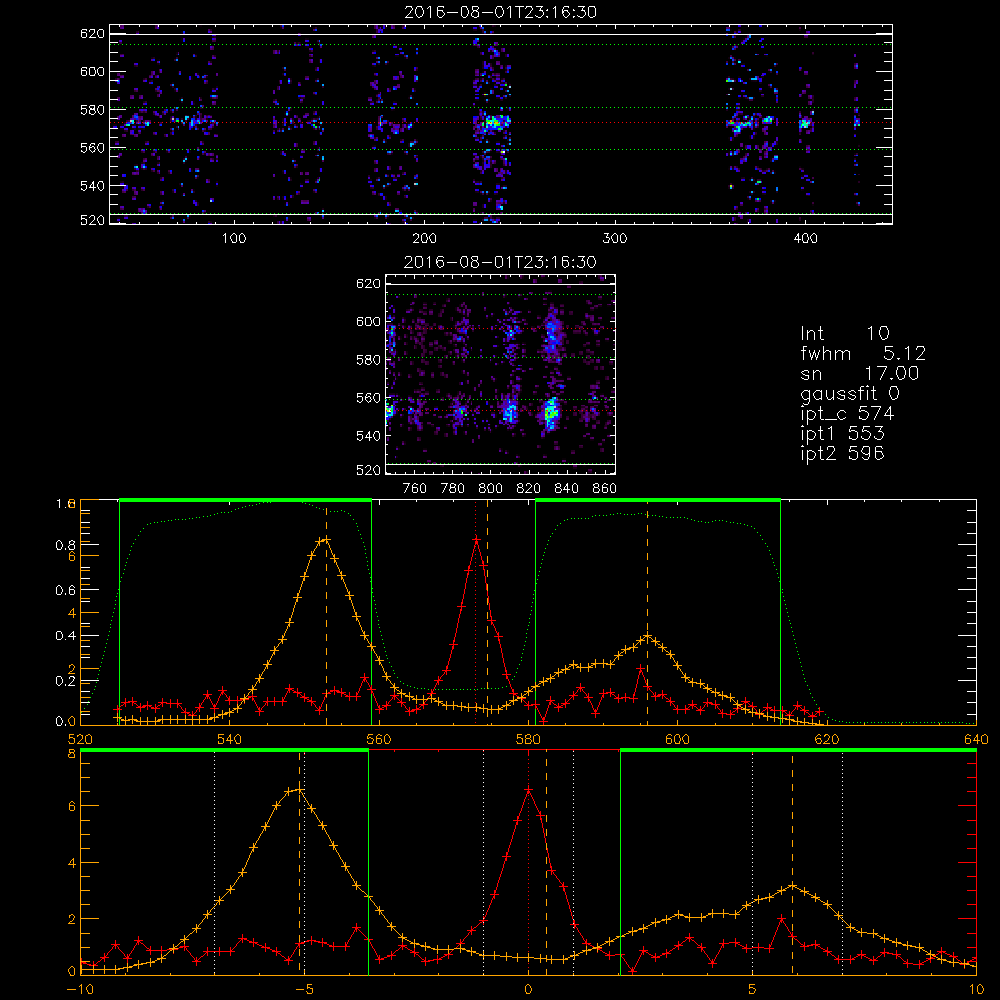Click x-axis label '400' under the top spectrogram
This screenshot has width=1000, height=1000.
(805, 239)
